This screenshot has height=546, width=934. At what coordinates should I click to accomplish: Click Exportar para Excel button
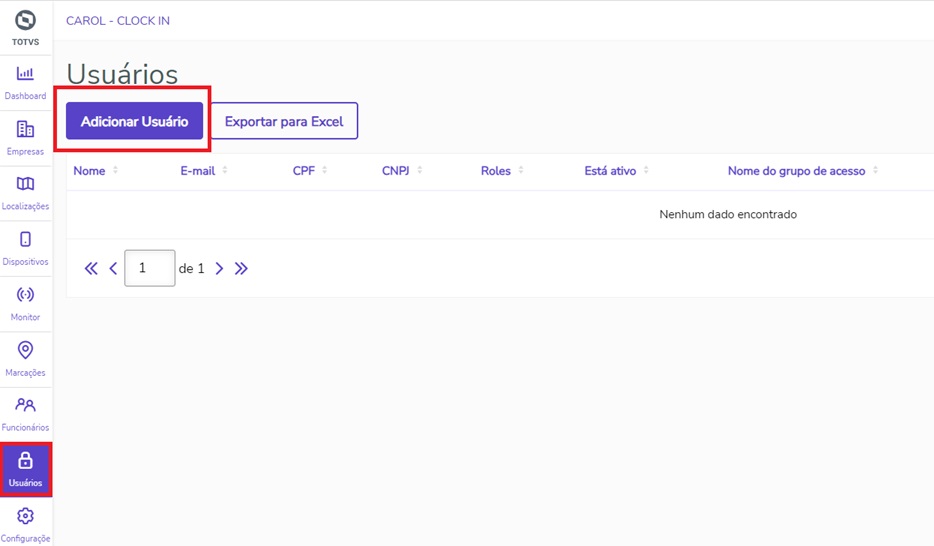pyautogui.click(x=284, y=121)
